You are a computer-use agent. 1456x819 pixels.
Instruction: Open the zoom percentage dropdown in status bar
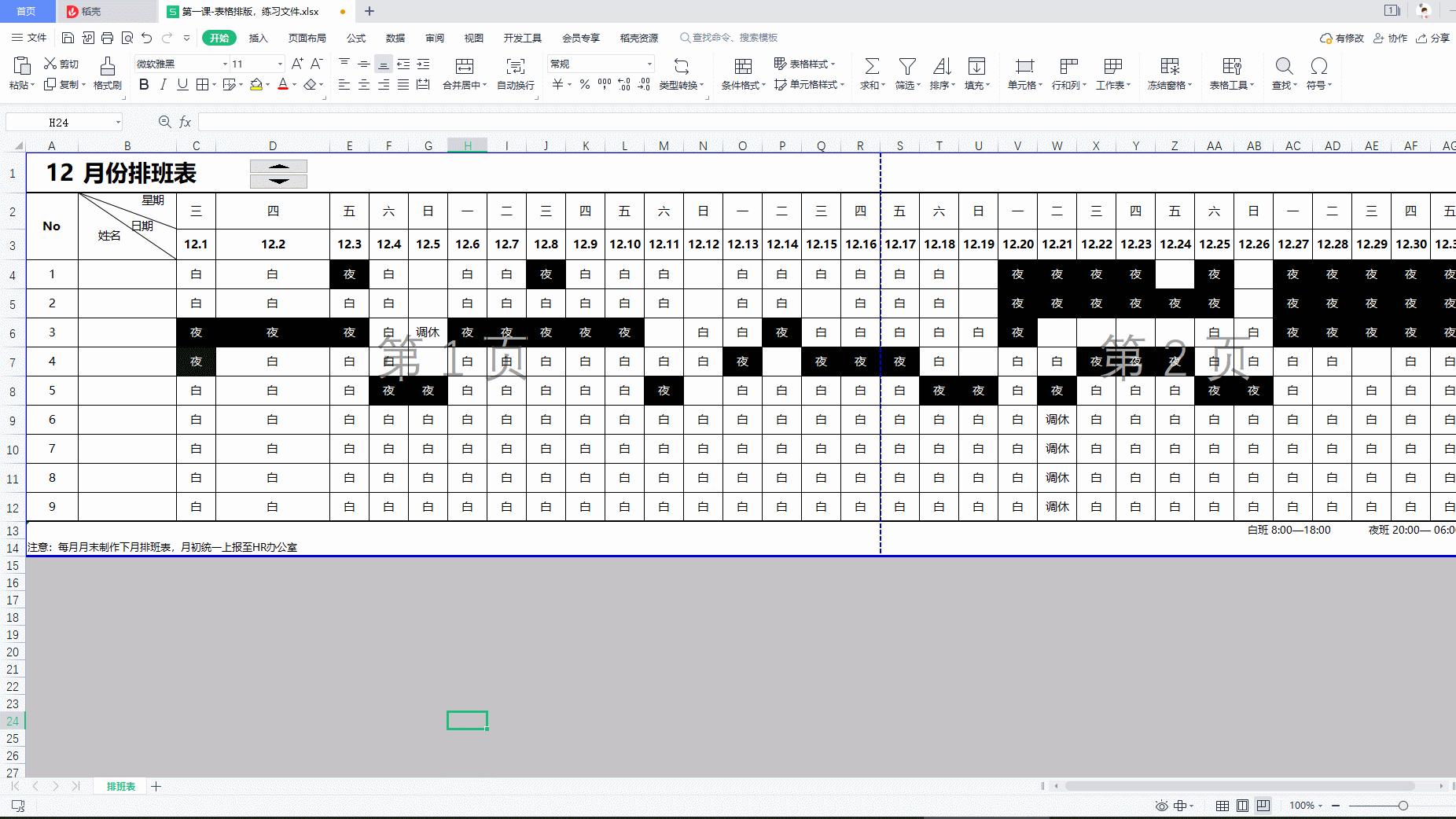[1320, 806]
